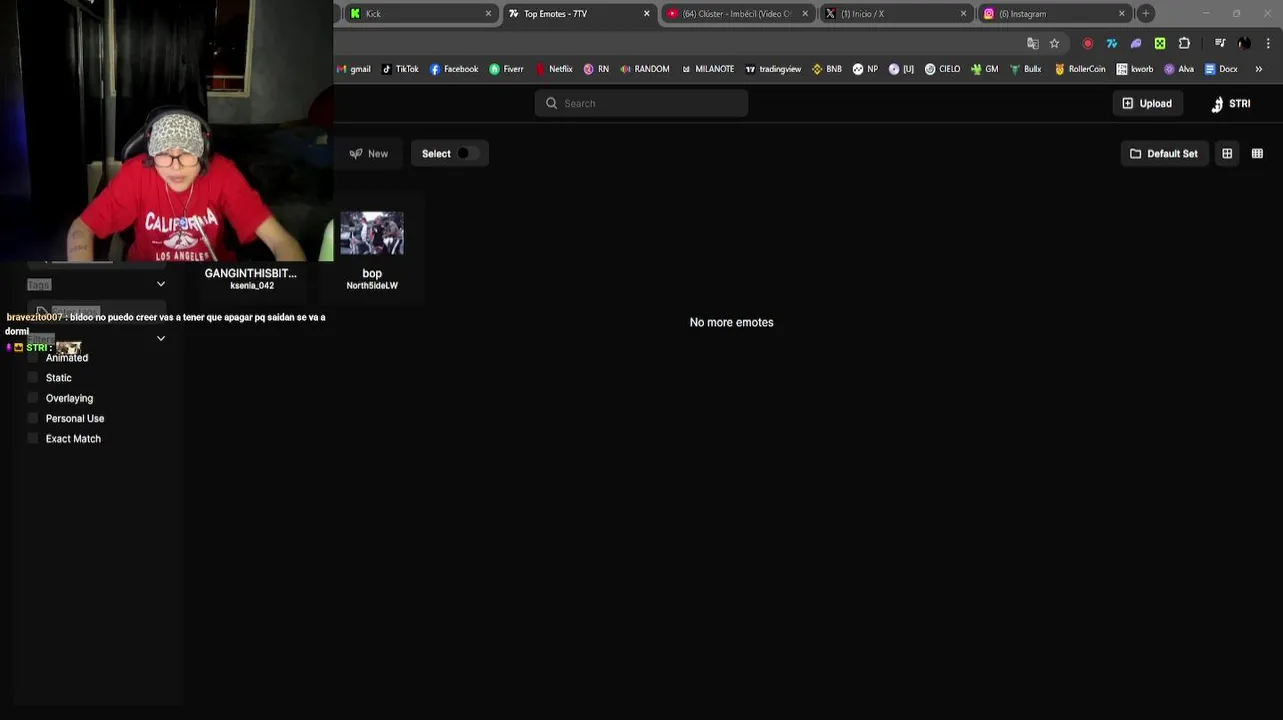The image size is (1283, 720).
Task: Close the Kick tab
Action: pyautogui.click(x=488, y=14)
